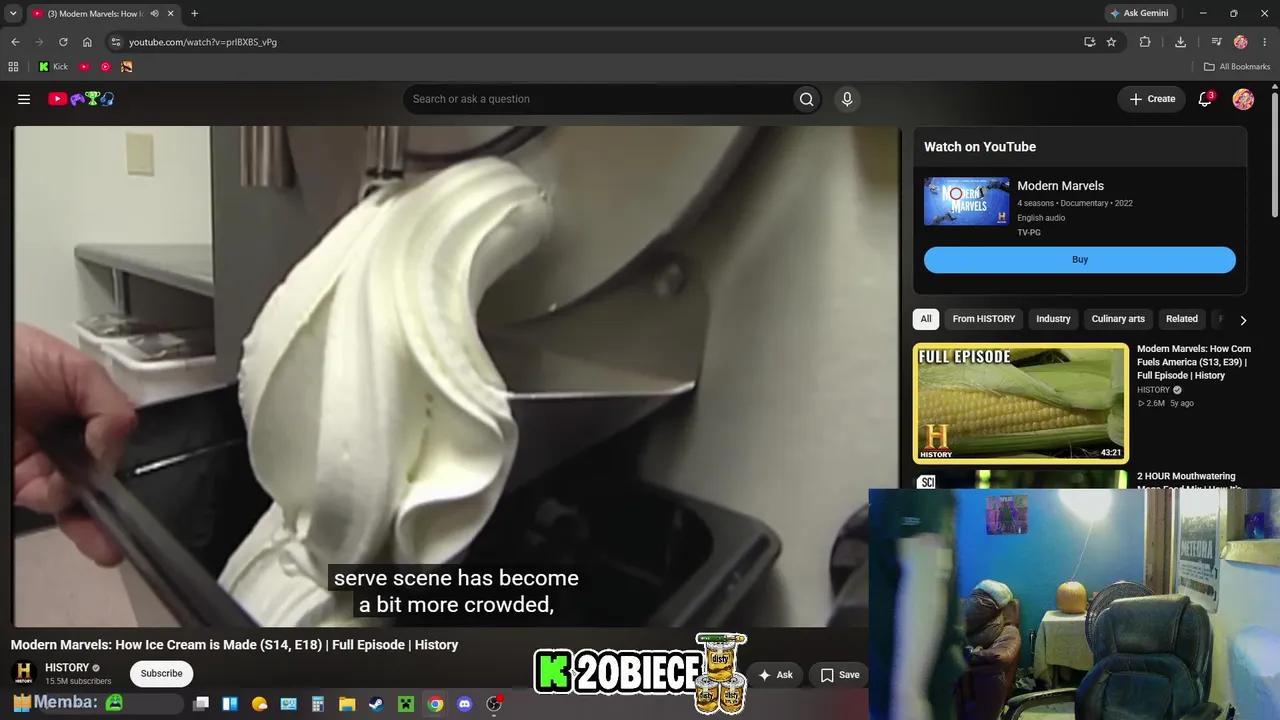Open the Chrome three-dot menu

point(1265,42)
